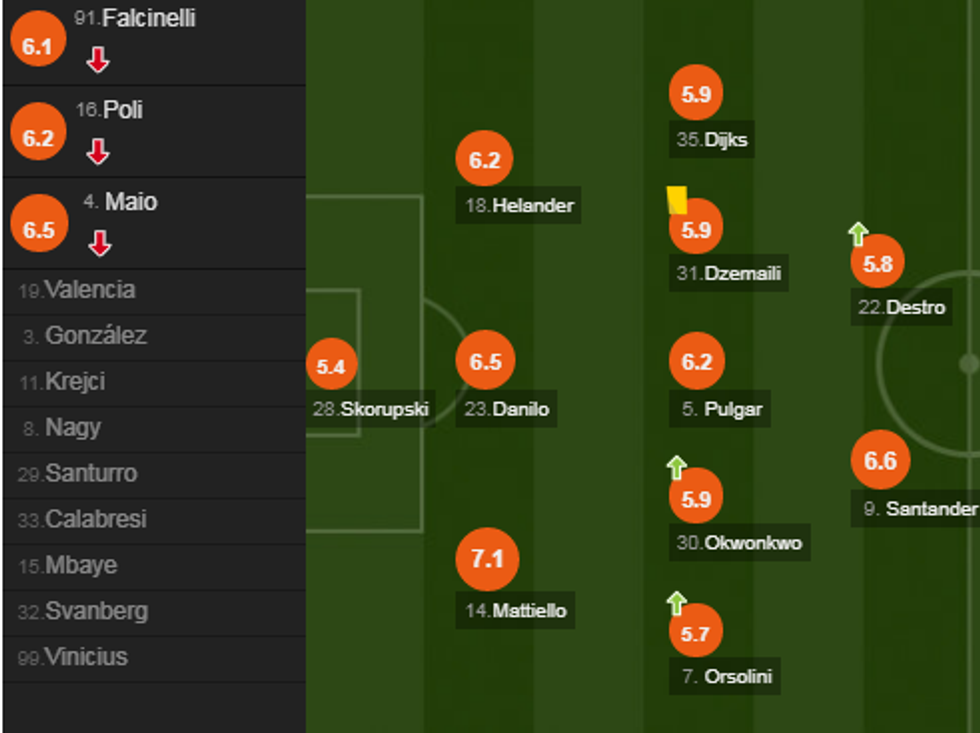Click Santander's 6.6 rating badge
Screen dimensions: 980x733
(880, 461)
